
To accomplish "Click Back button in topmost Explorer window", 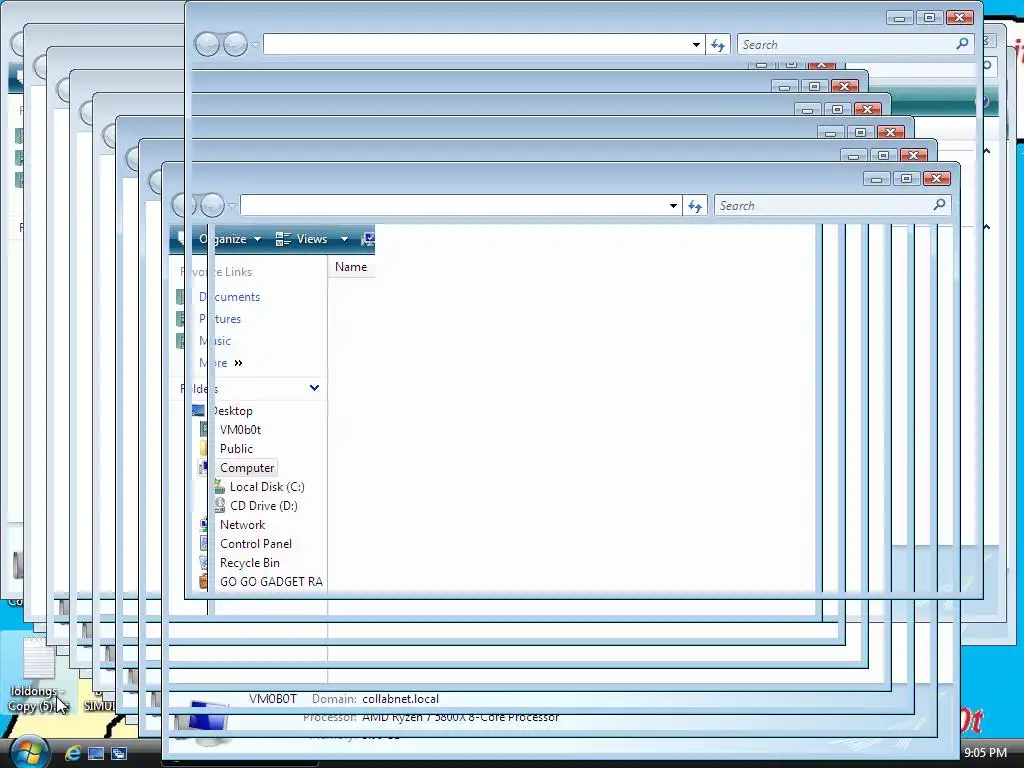I will pos(207,44).
